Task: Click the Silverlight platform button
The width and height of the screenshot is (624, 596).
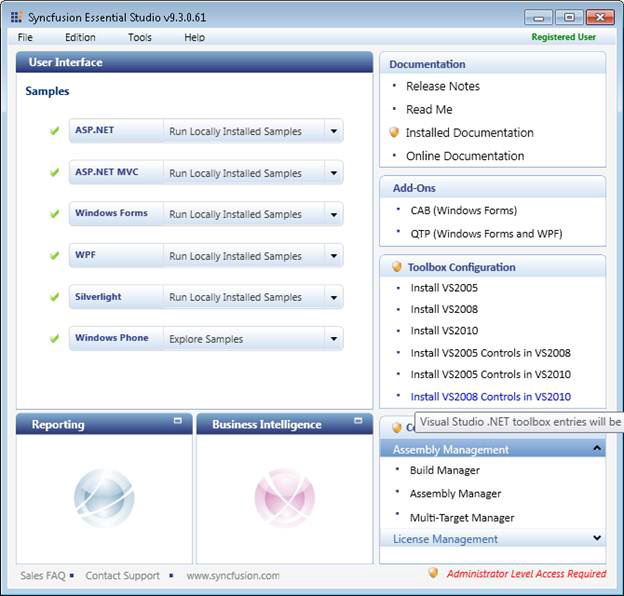Action: click(x=116, y=297)
